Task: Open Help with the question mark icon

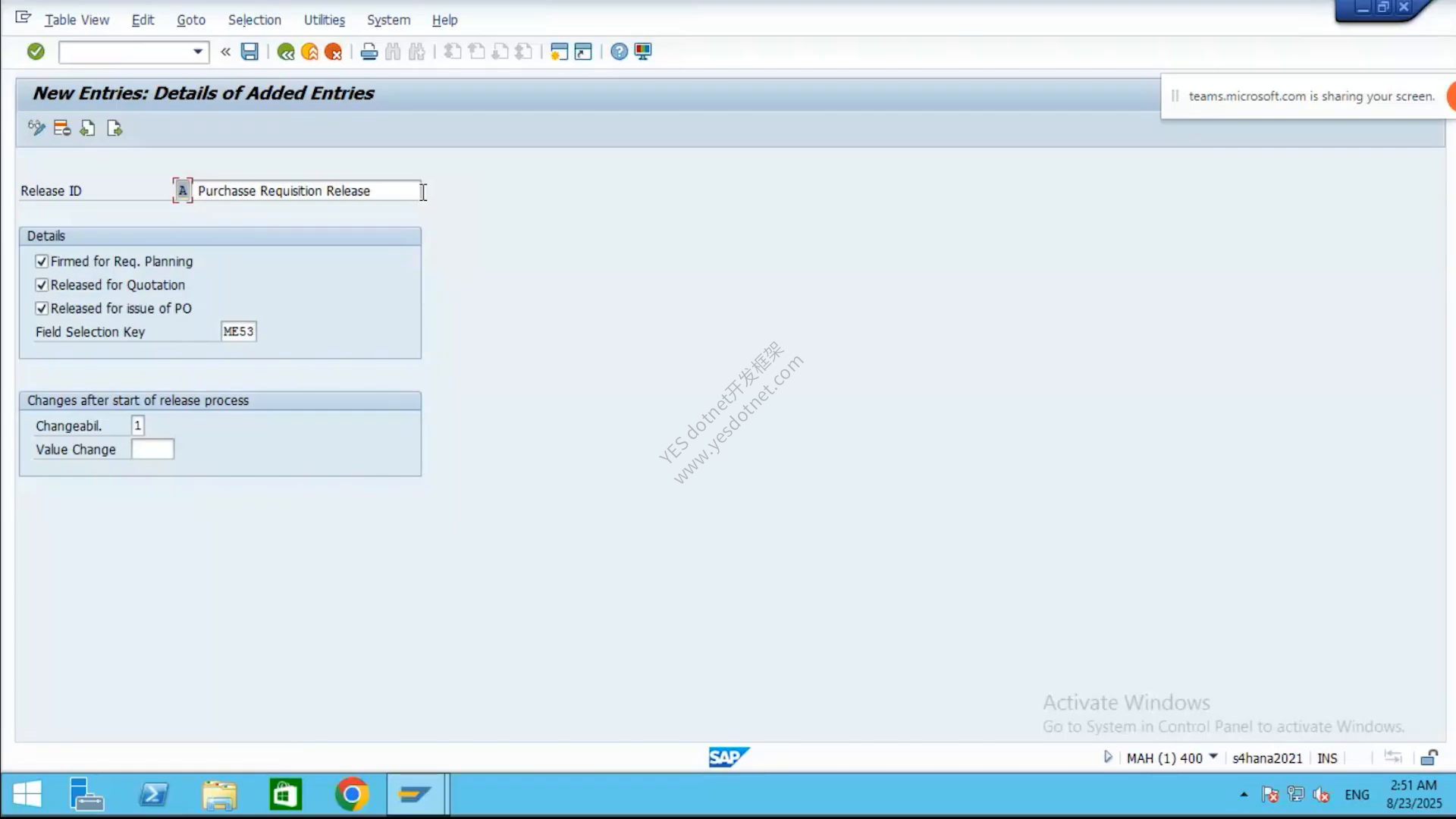Action: tap(620, 52)
